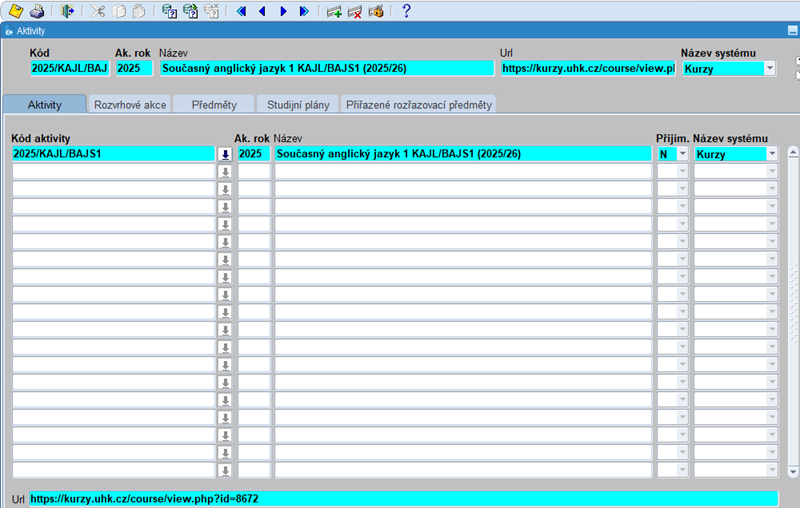The height and width of the screenshot is (508, 800).
Task: Open Help with the question mark icon
Action: pyautogui.click(x=406, y=11)
